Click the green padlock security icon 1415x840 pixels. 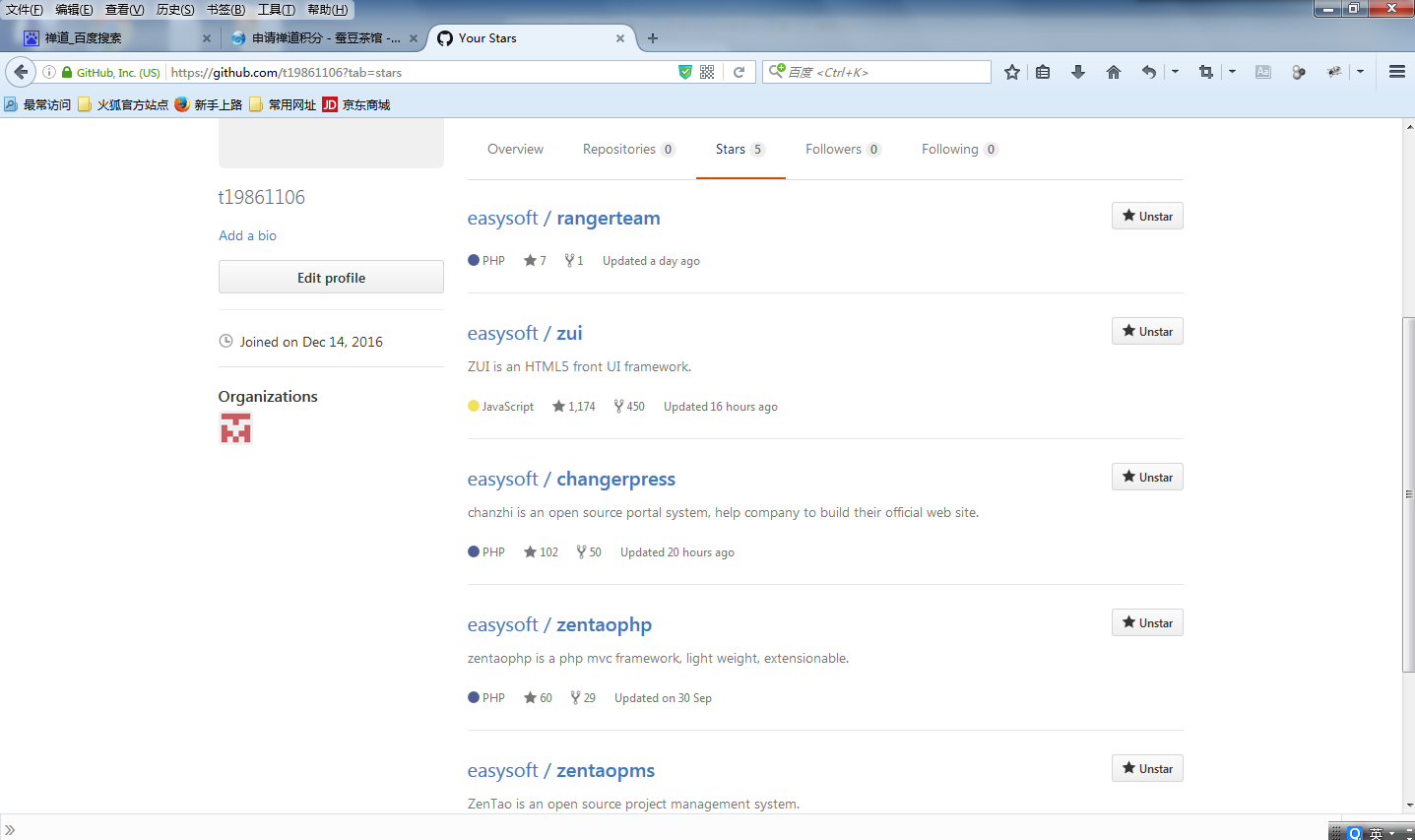coord(67,72)
